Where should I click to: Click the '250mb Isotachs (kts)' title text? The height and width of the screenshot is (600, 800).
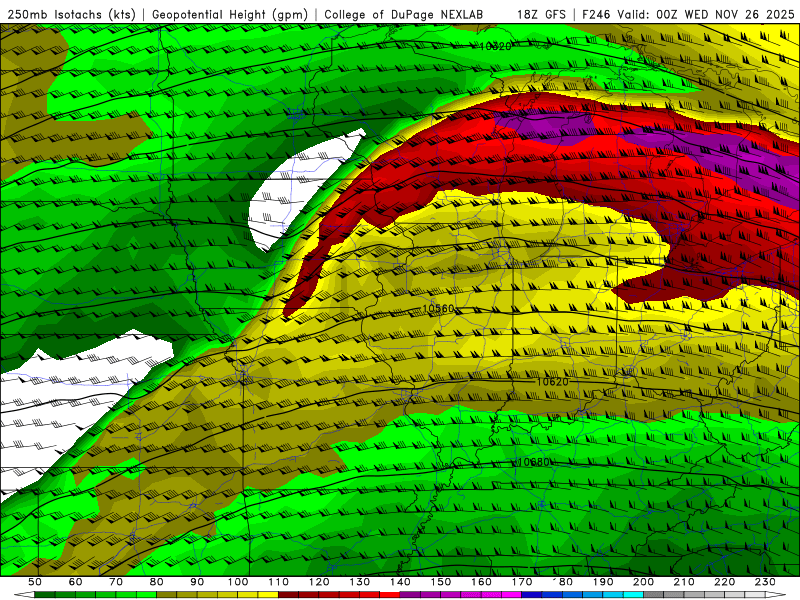pos(71,15)
